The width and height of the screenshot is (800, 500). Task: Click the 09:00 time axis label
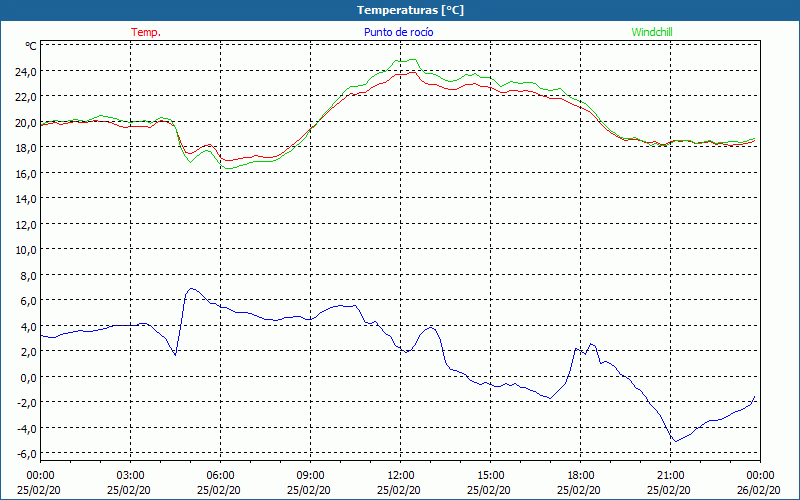(x=310, y=476)
